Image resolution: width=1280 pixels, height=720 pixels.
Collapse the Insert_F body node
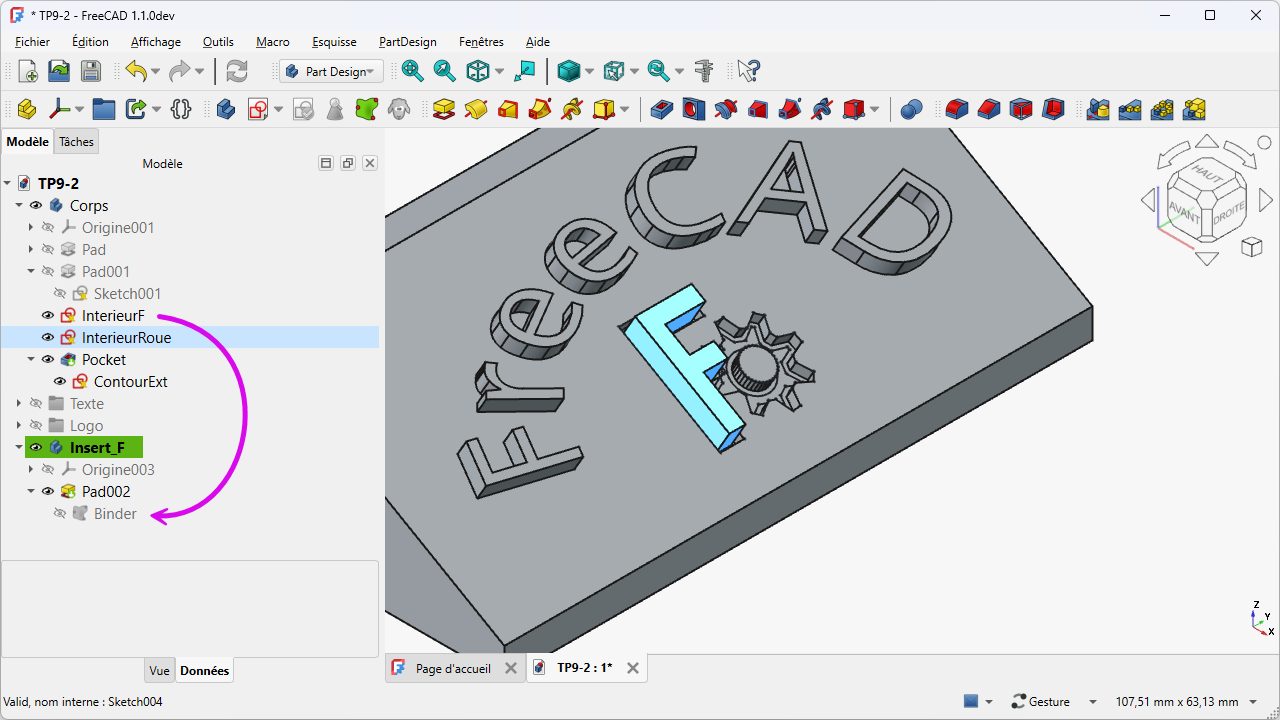[x=19, y=448]
